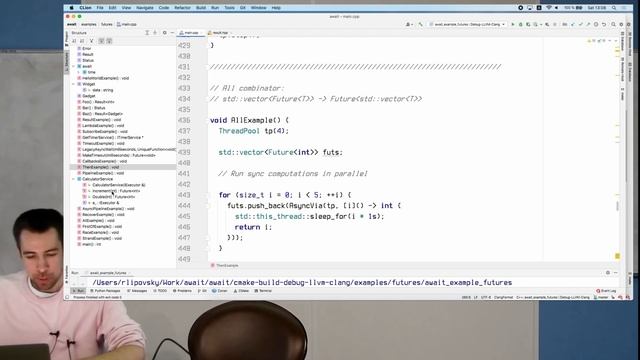Open the user account icon dropdown

click(408, 24)
